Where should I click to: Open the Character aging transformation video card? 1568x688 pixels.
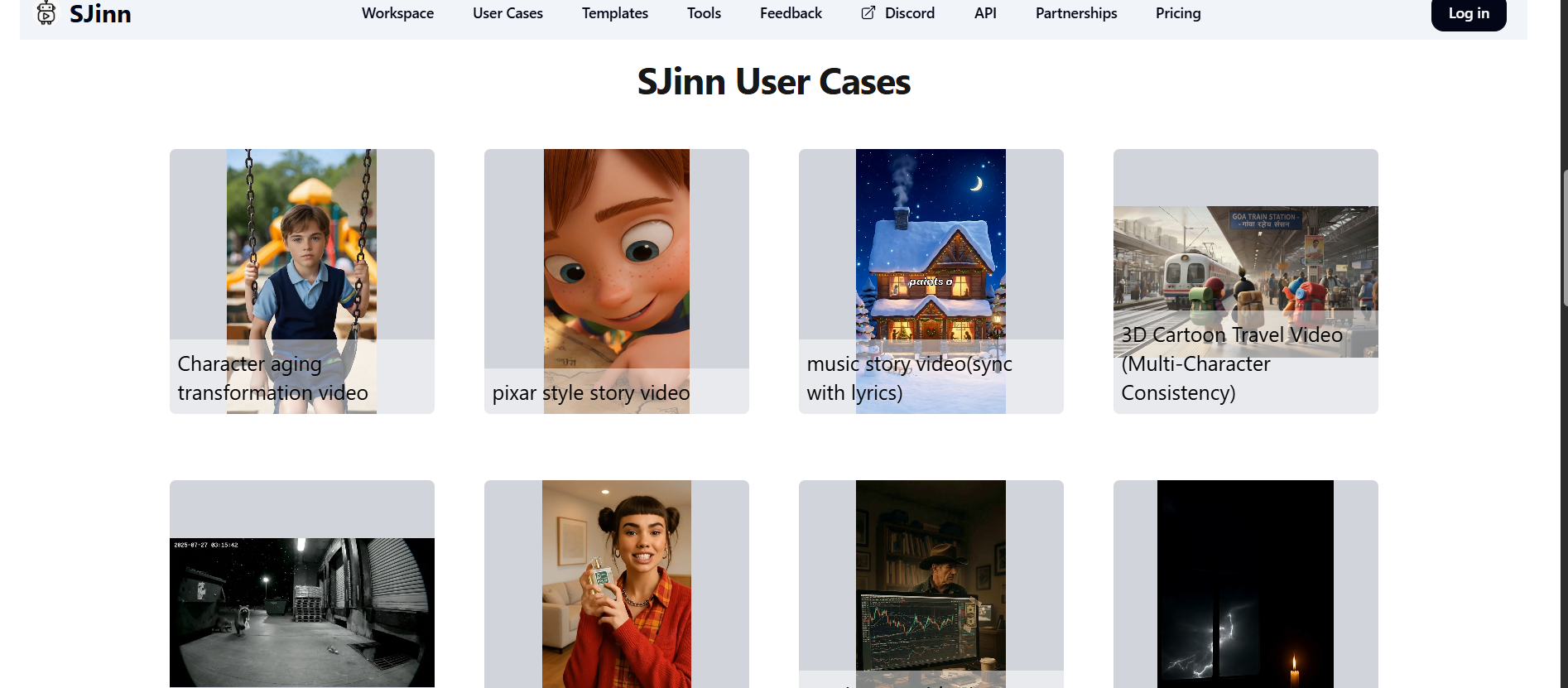click(x=302, y=281)
